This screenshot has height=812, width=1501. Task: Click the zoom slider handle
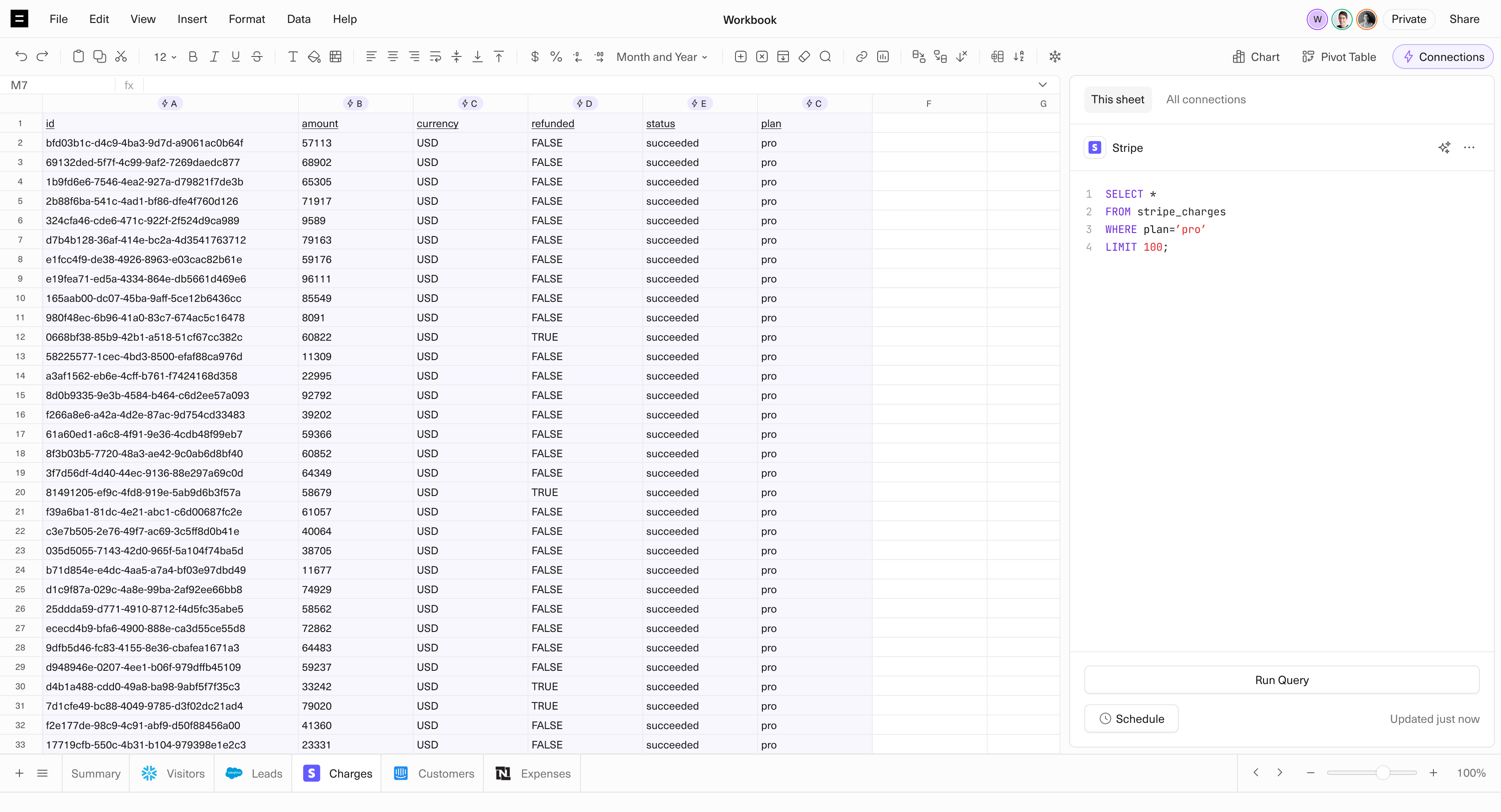(1382, 773)
